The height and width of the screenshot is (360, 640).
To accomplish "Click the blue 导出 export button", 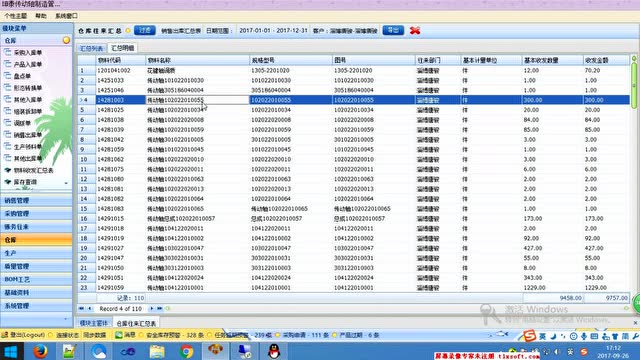I will (x=393, y=30).
